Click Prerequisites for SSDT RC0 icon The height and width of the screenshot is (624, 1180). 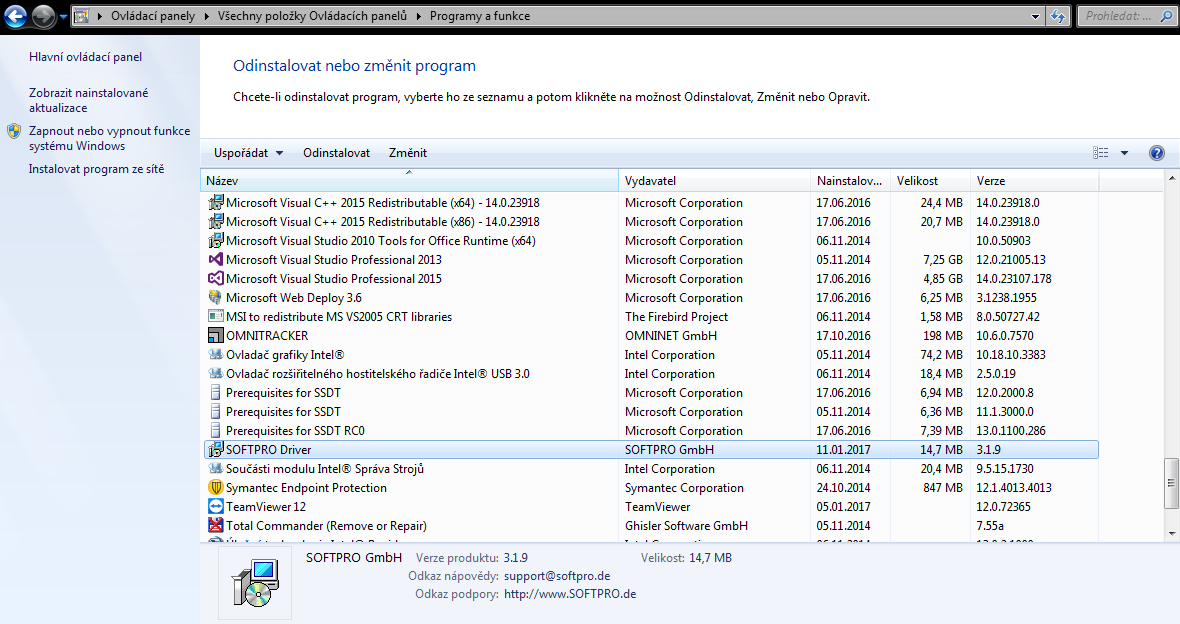tap(215, 431)
